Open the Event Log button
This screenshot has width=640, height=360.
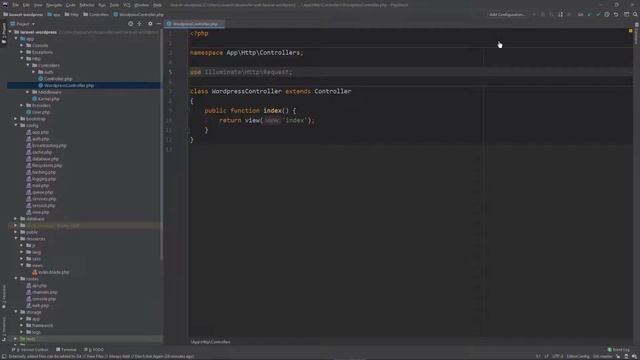pos(618,350)
